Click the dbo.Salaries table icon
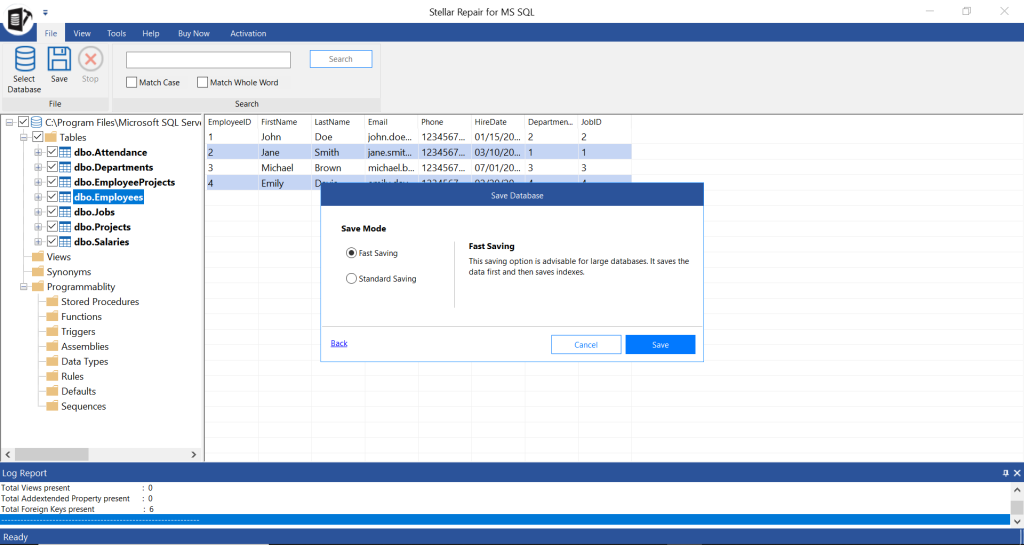Image resolution: width=1024 pixels, height=545 pixels. tap(66, 242)
